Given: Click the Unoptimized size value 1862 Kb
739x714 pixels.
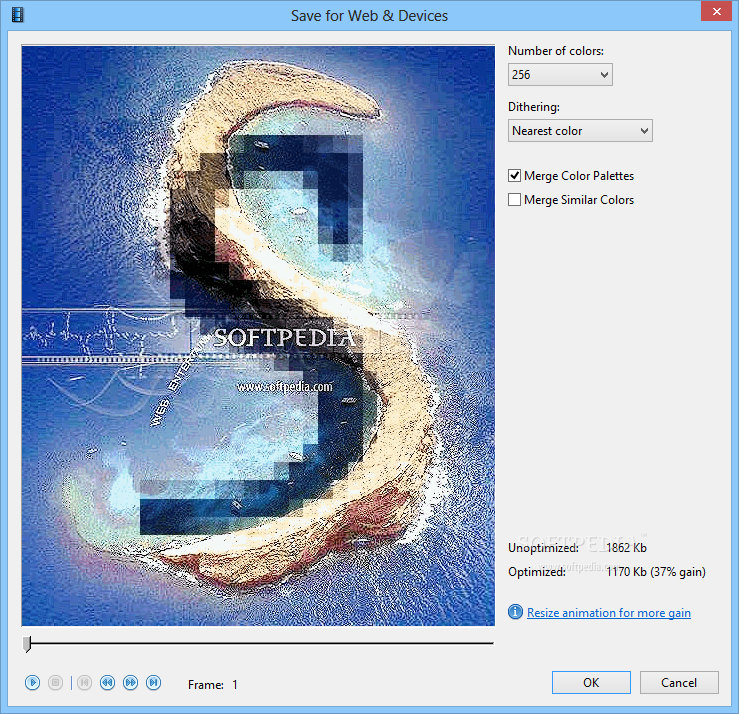Looking at the screenshot, I should (x=626, y=548).
